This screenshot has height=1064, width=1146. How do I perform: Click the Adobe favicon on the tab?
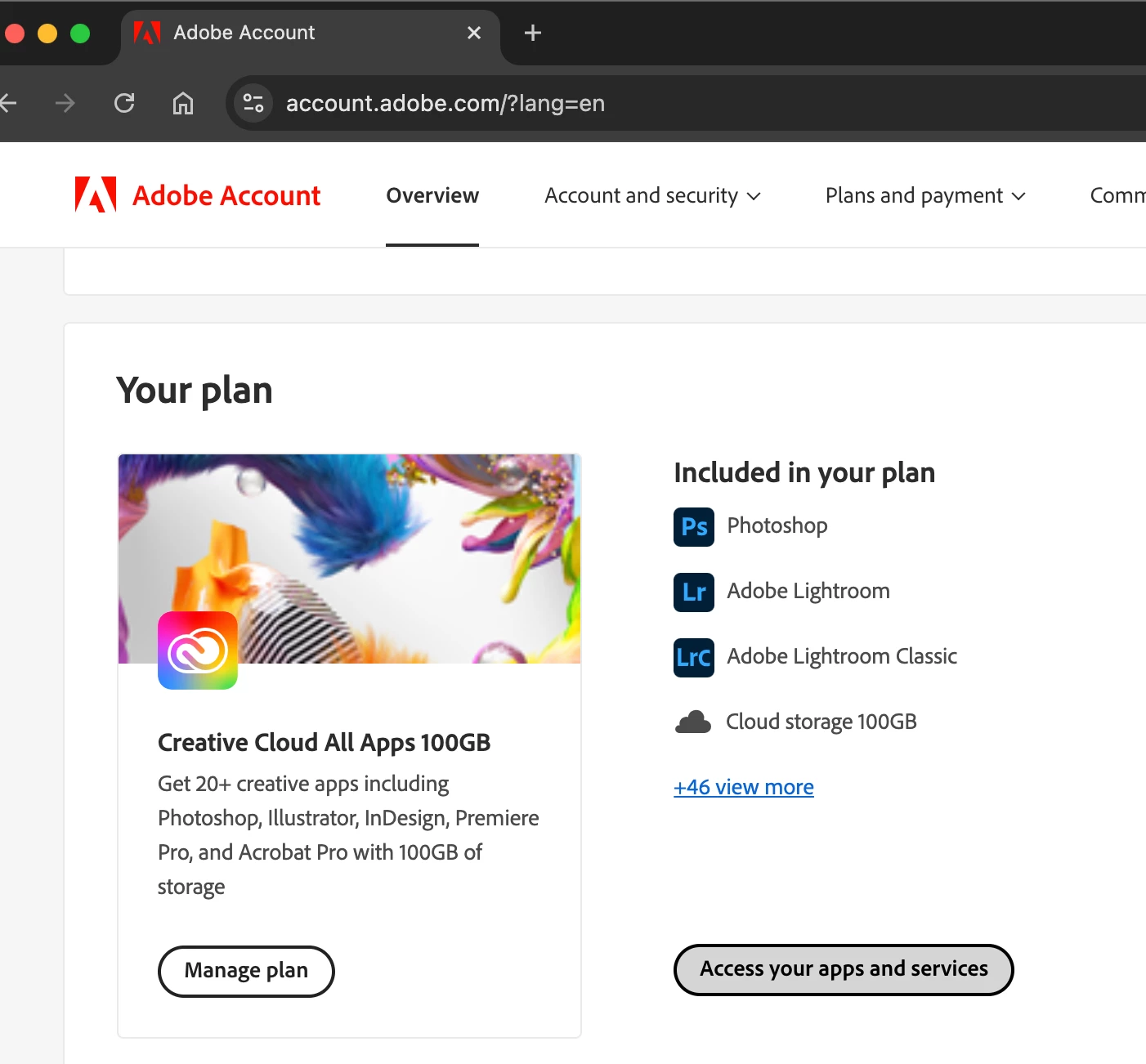click(x=147, y=33)
